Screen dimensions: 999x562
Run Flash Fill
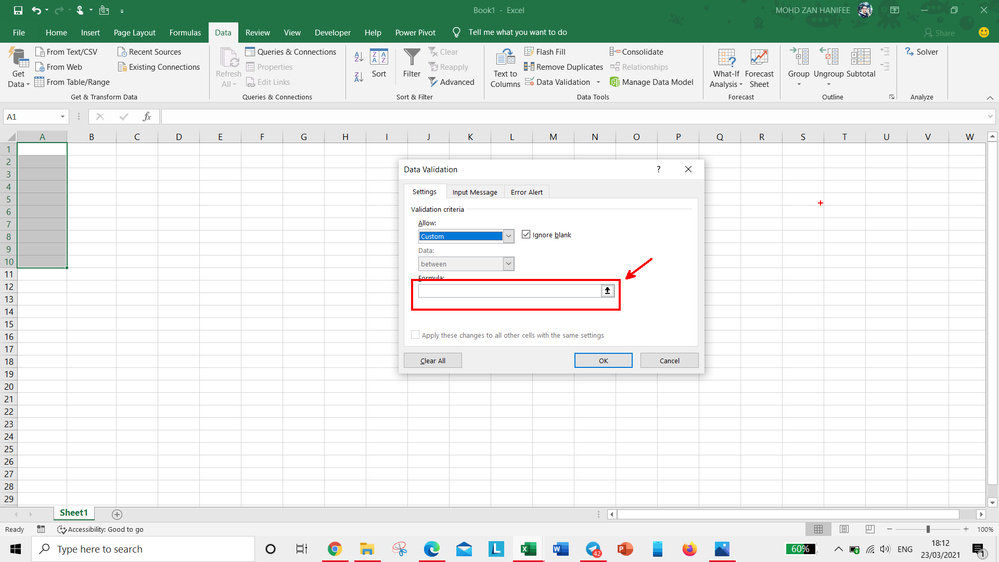pos(545,52)
